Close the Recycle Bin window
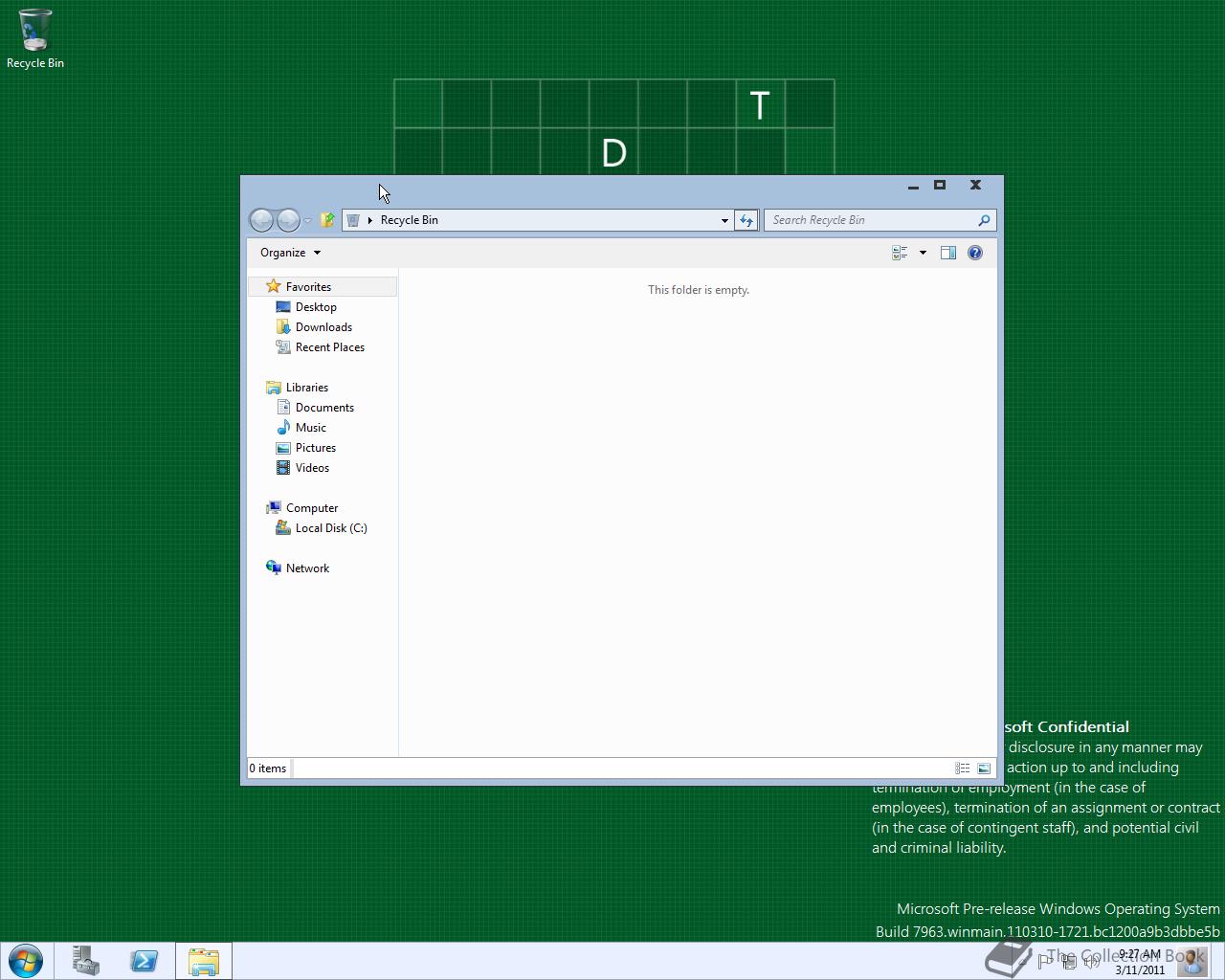The width and height of the screenshot is (1225, 980). click(x=975, y=186)
